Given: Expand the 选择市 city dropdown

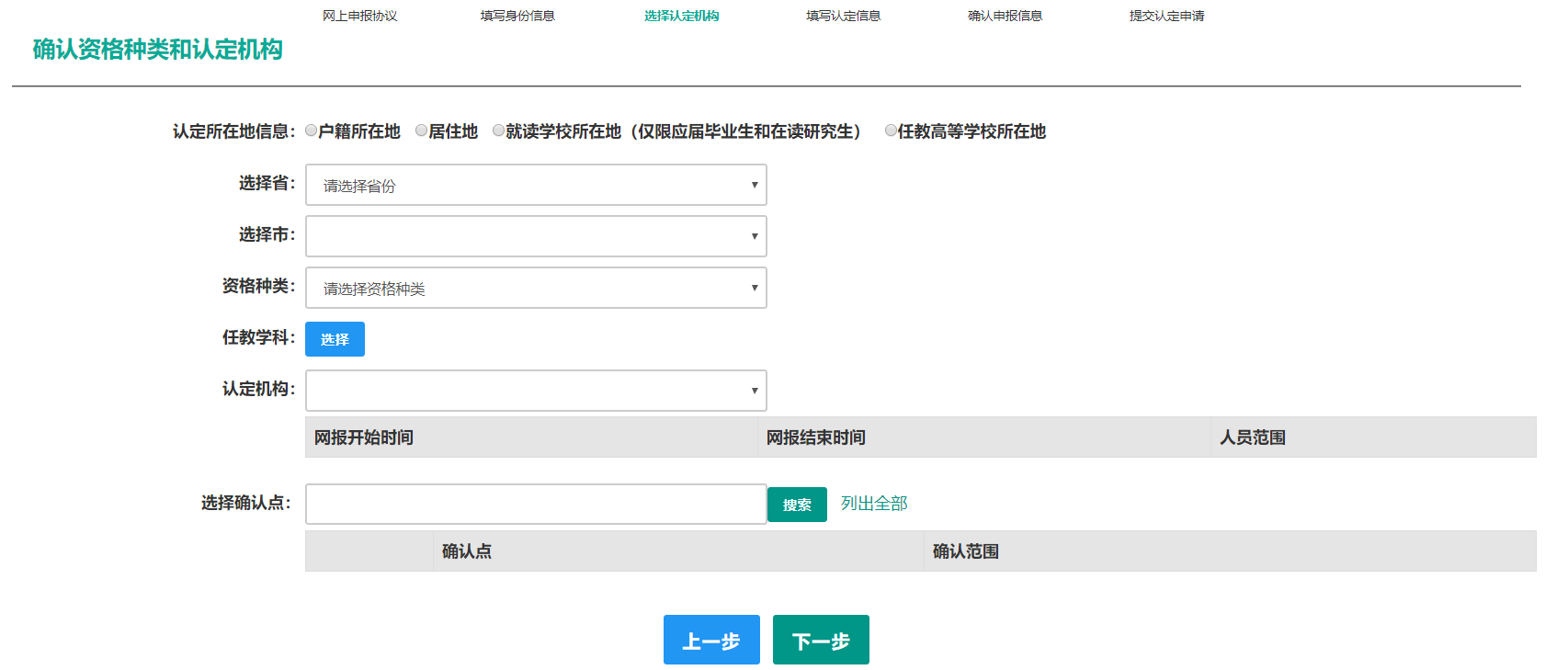Looking at the screenshot, I should (536, 236).
